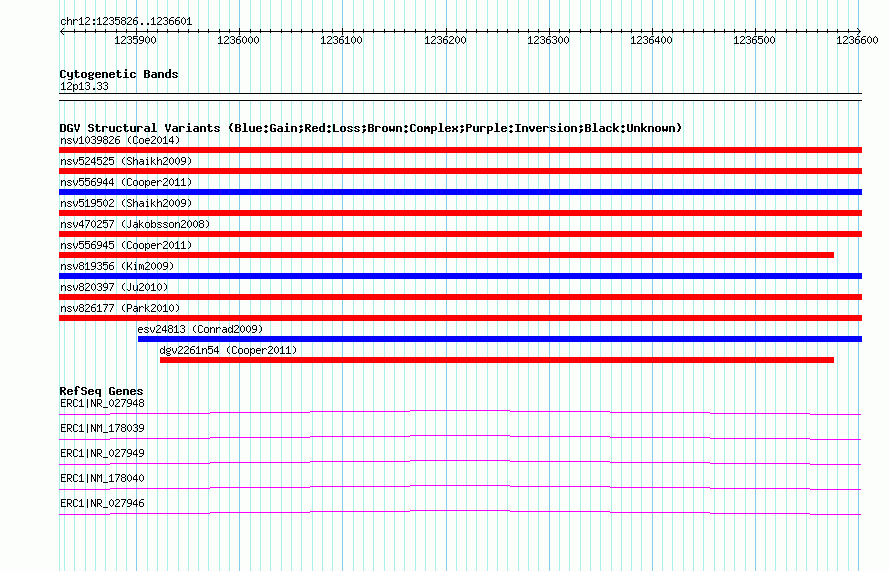The width and height of the screenshot is (890, 571).
Task: Click the chr12:1235826..1236601 region label
Action: click(126, 22)
